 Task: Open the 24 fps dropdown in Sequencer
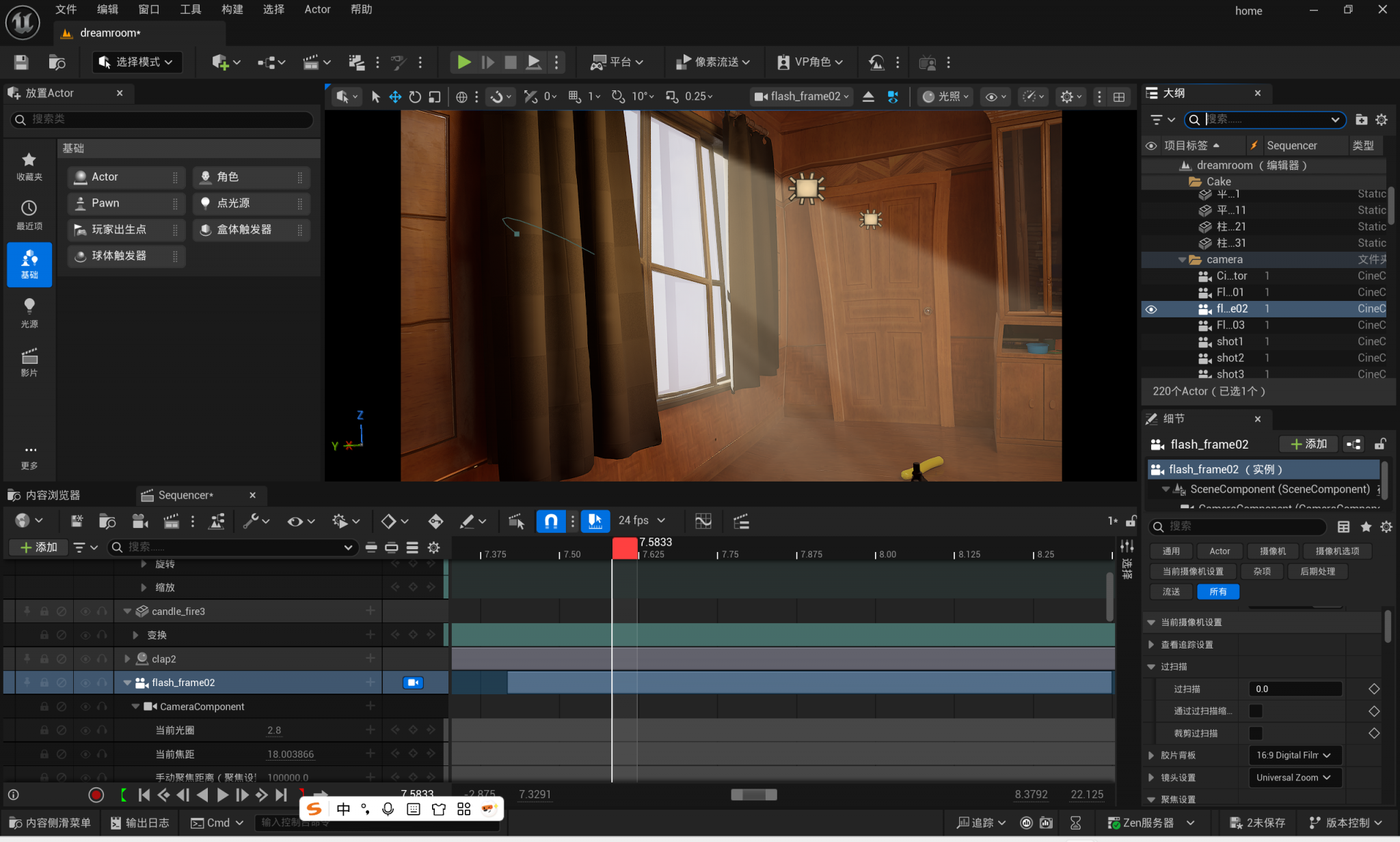(x=641, y=521)
